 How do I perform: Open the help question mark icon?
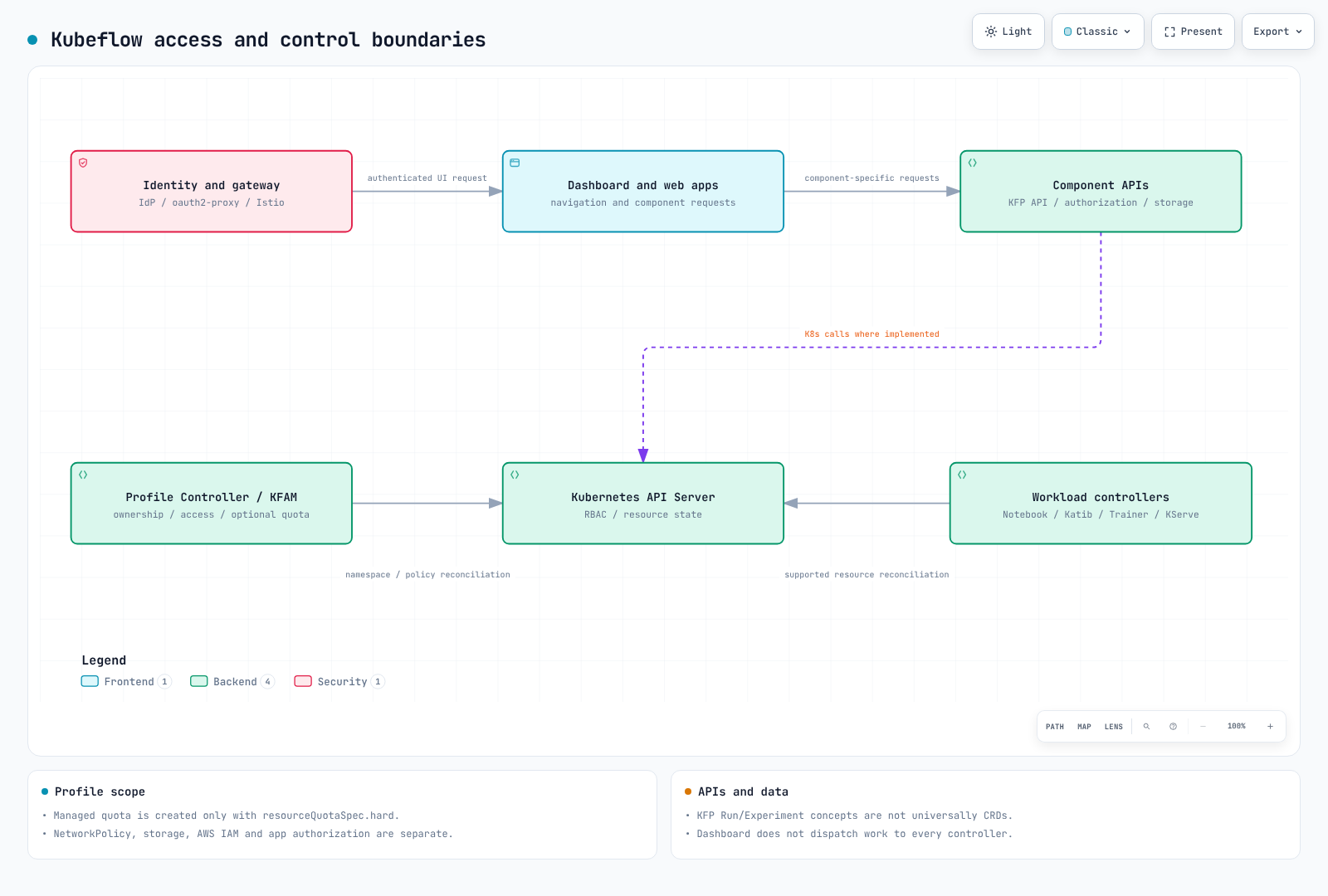pyautogui.click(x=1173, y=726)
